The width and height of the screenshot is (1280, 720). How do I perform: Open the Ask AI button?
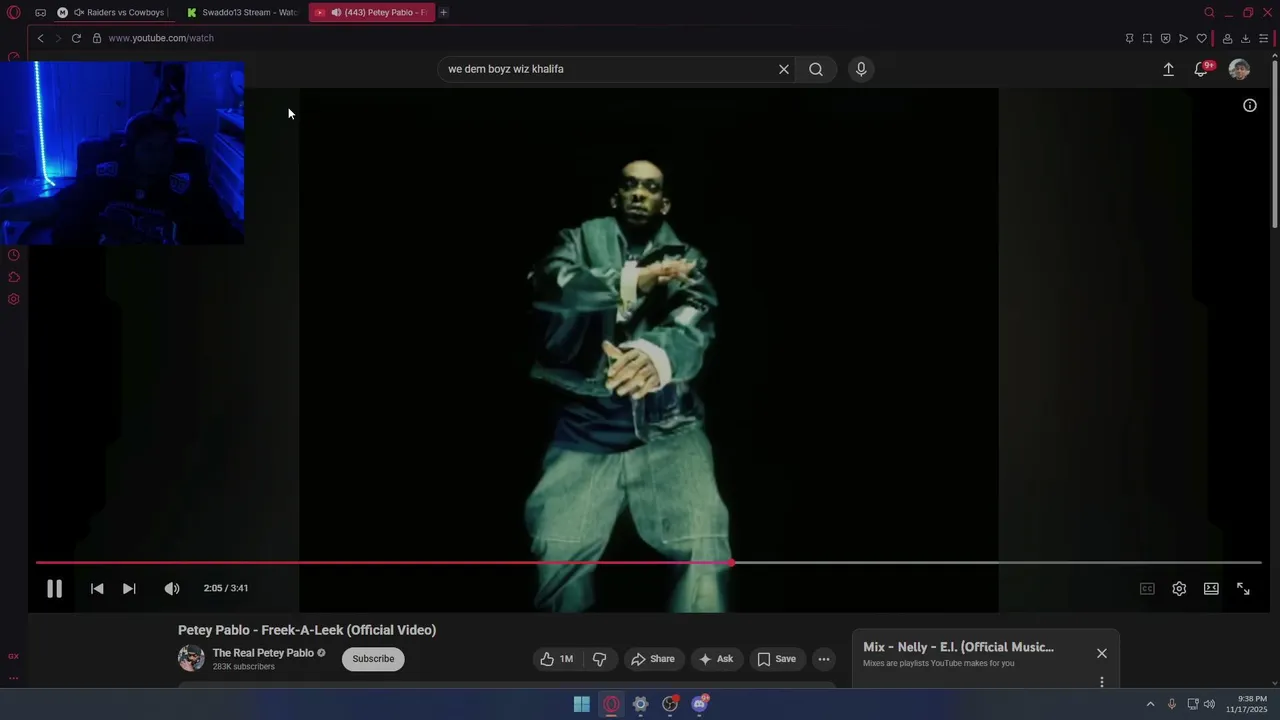click(x=717, y=659)
